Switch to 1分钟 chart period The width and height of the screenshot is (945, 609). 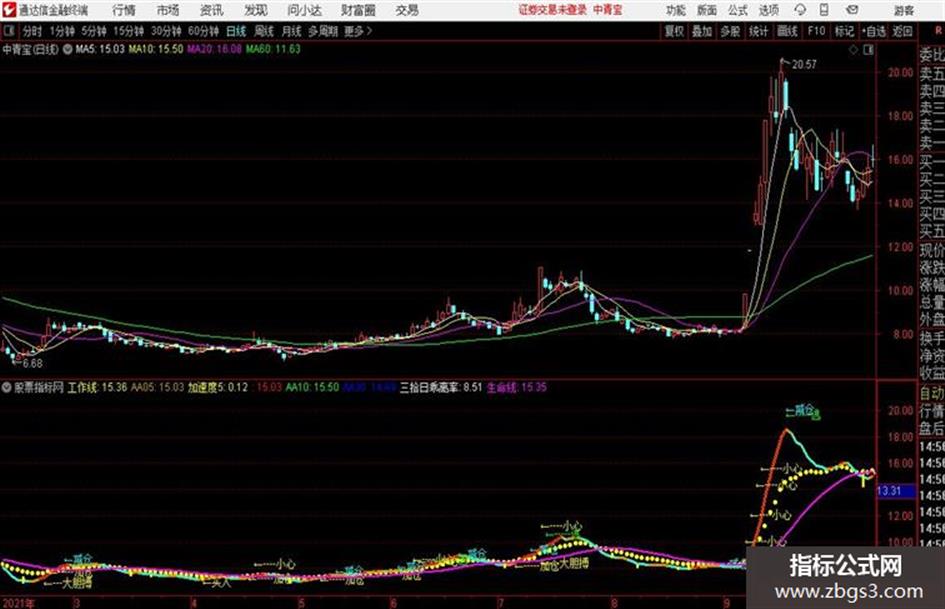(x=61, y=31)
